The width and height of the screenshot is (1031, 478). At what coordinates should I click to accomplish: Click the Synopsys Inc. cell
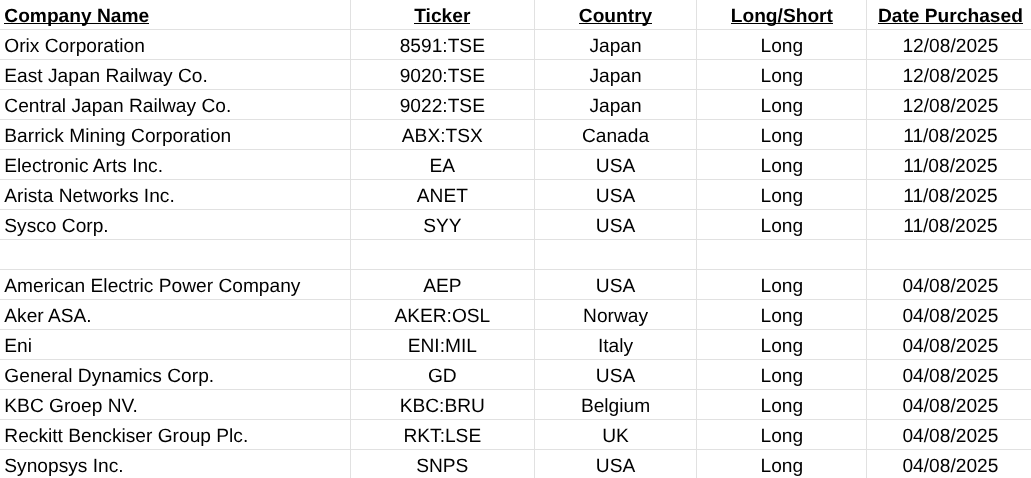tap(64, 466)
